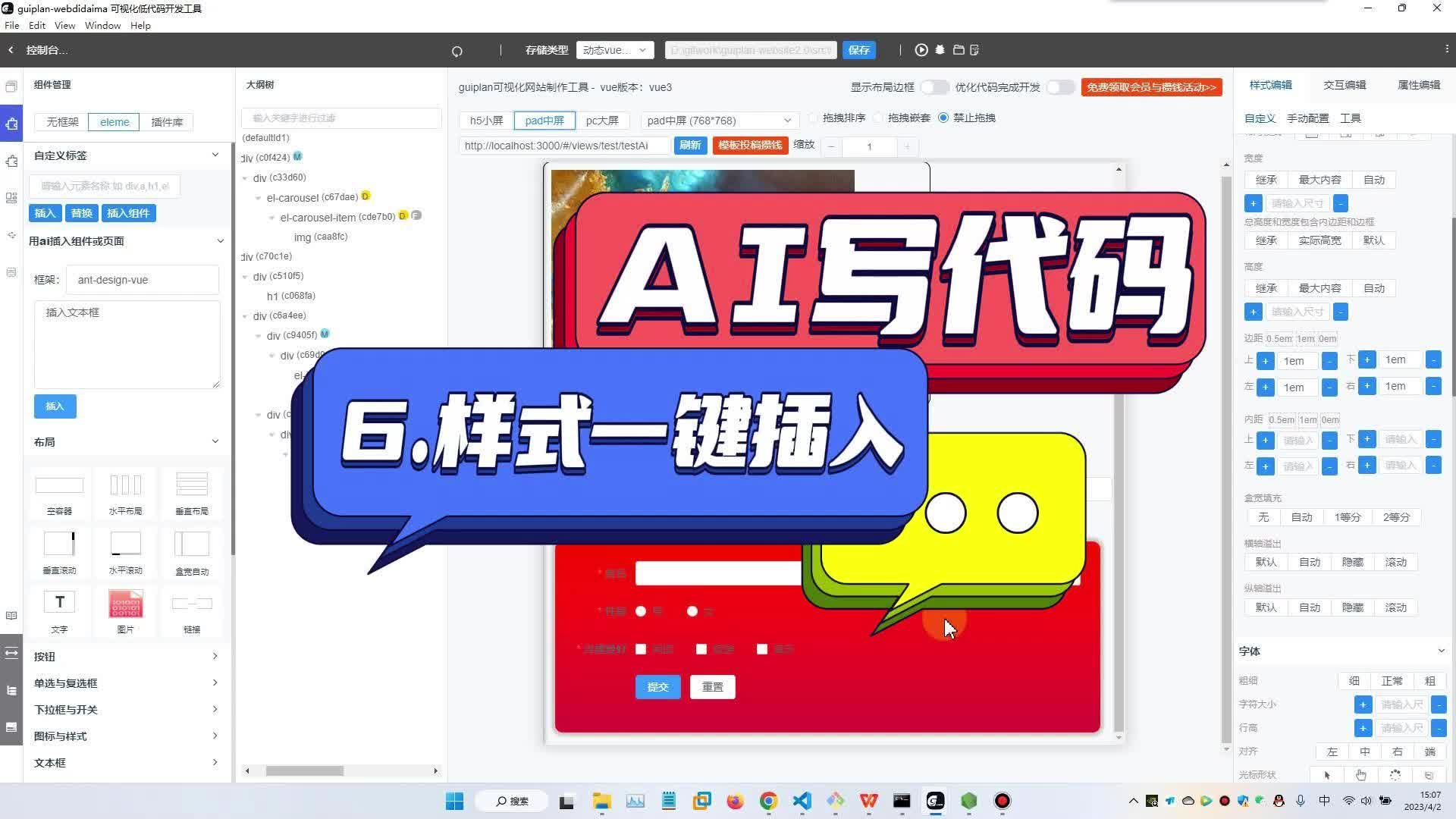Viewport: 1456px width, 819px height.
Task: Open the Window menu
Action: 102,26
